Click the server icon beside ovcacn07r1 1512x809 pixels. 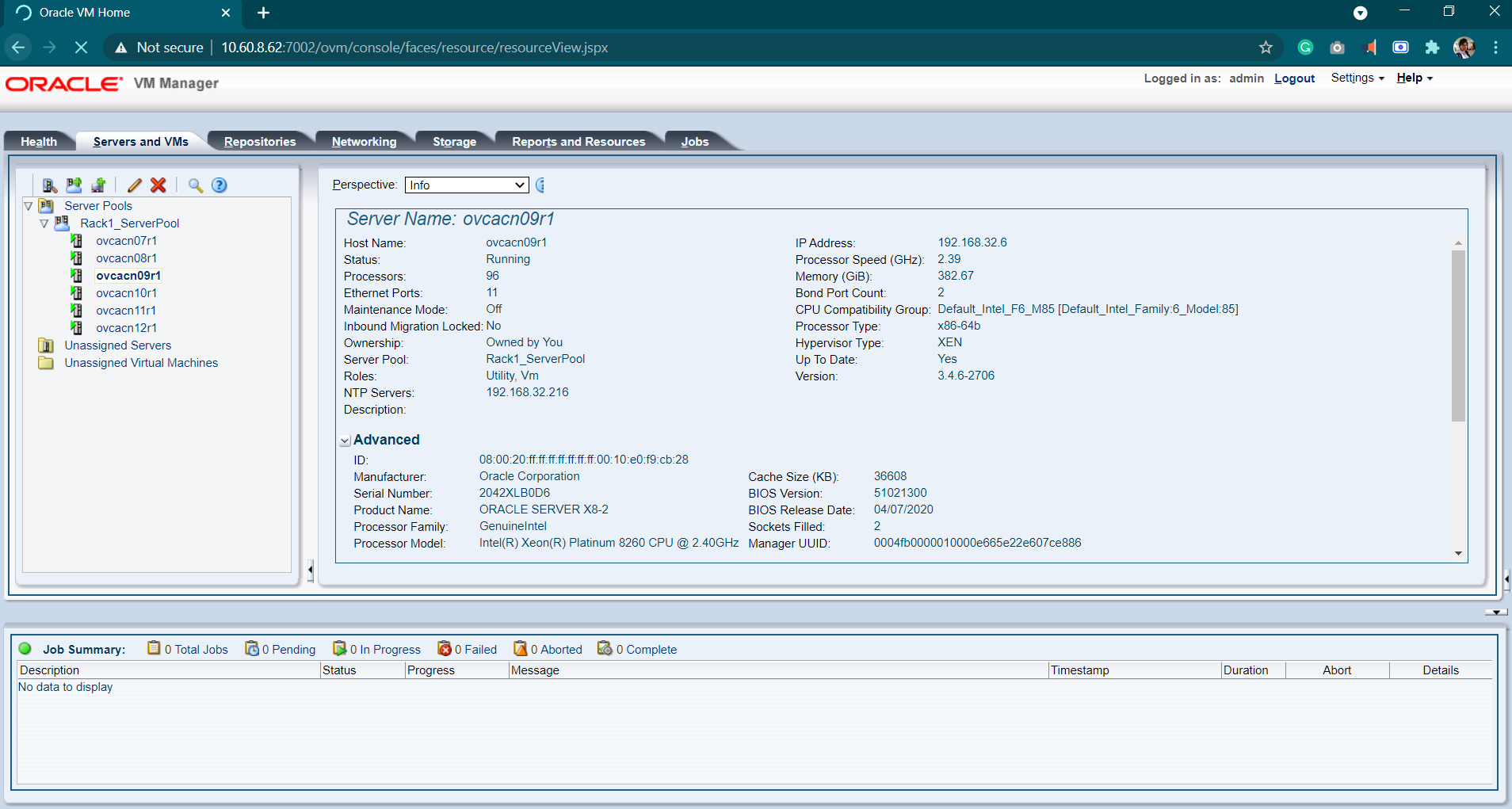coord(77,241)
